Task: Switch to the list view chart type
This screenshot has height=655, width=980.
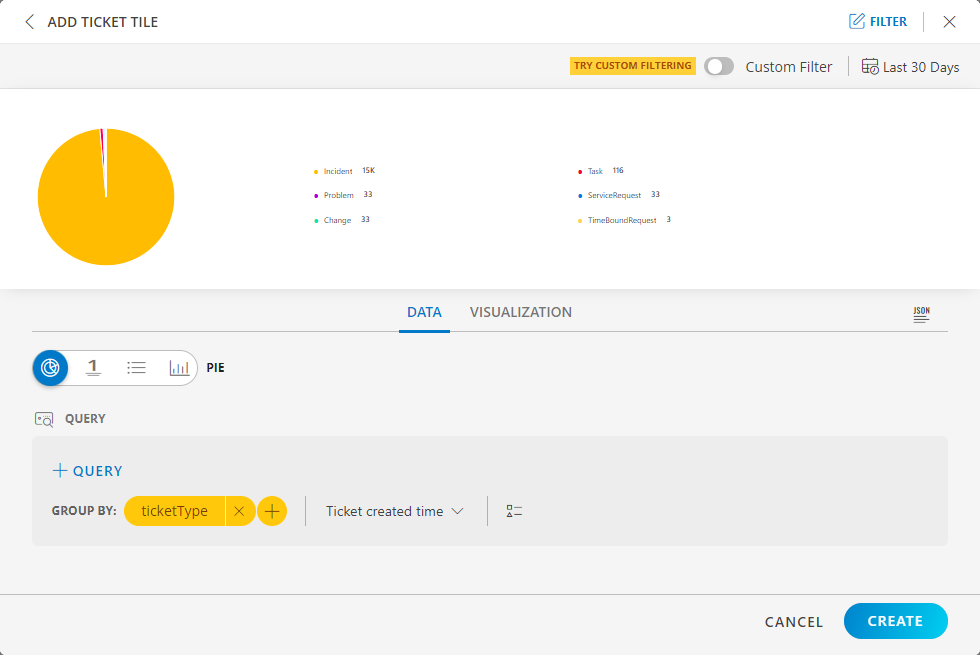Action: tap(136, 368)
